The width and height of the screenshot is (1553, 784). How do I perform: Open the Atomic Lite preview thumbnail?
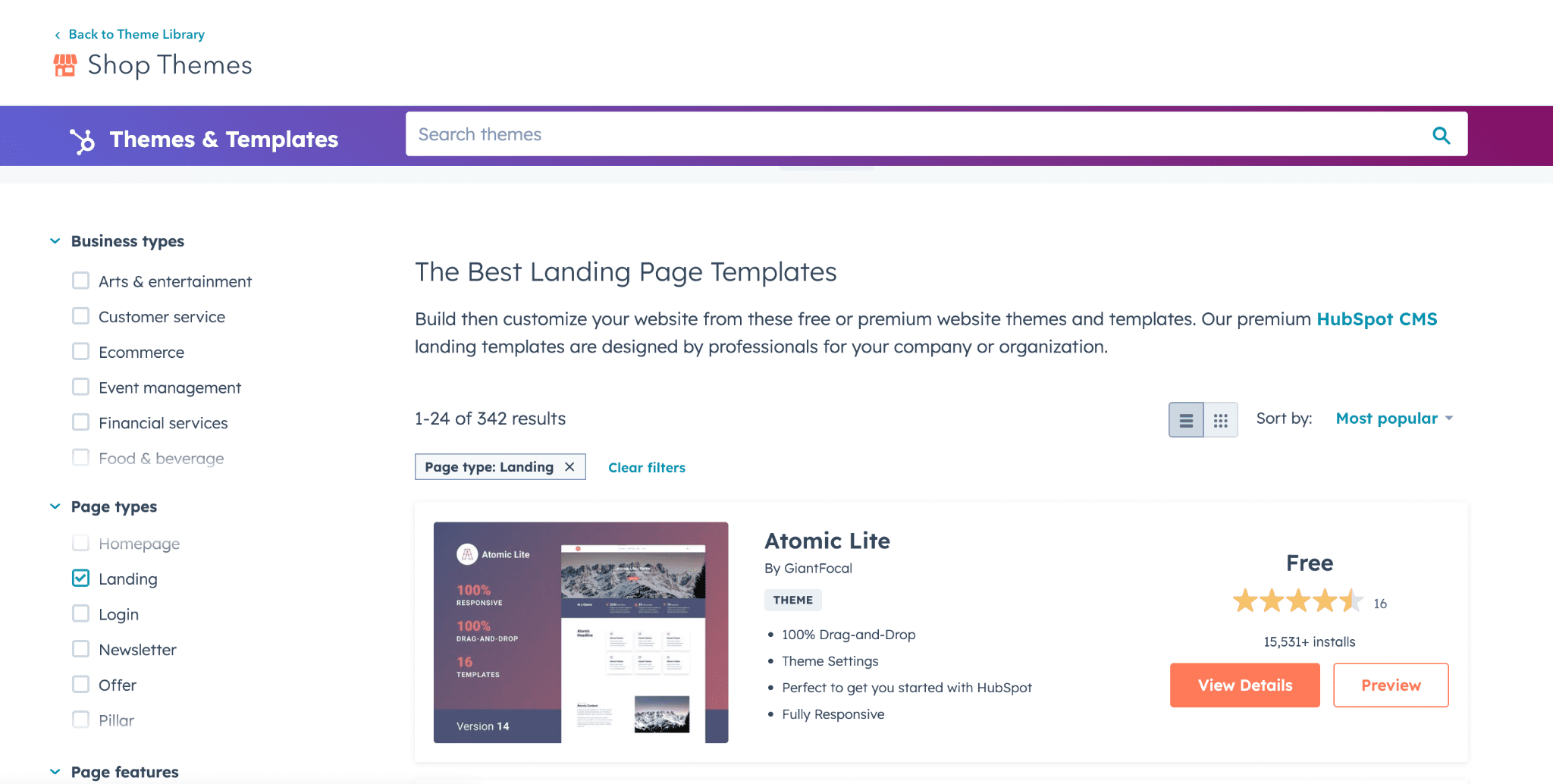pyautogui.click(x=581, y=632)
